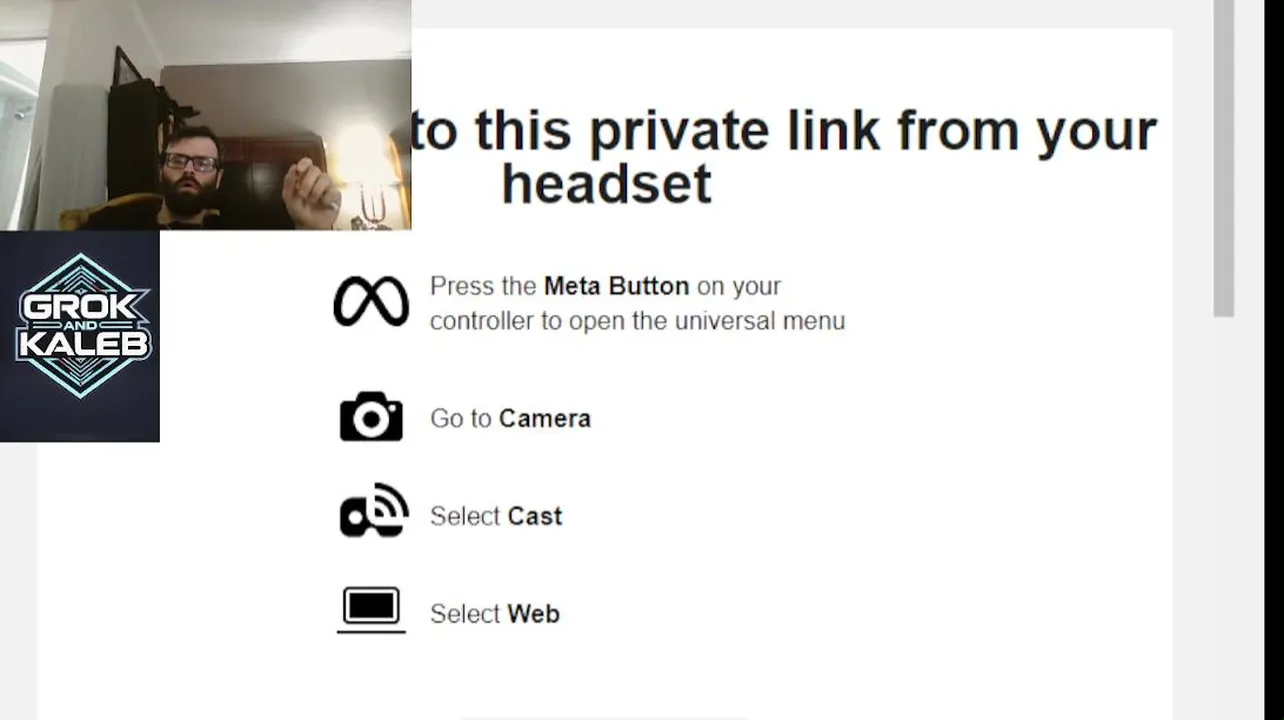
Task: Click the laptop Web icon
Action: tap(371, 609)
